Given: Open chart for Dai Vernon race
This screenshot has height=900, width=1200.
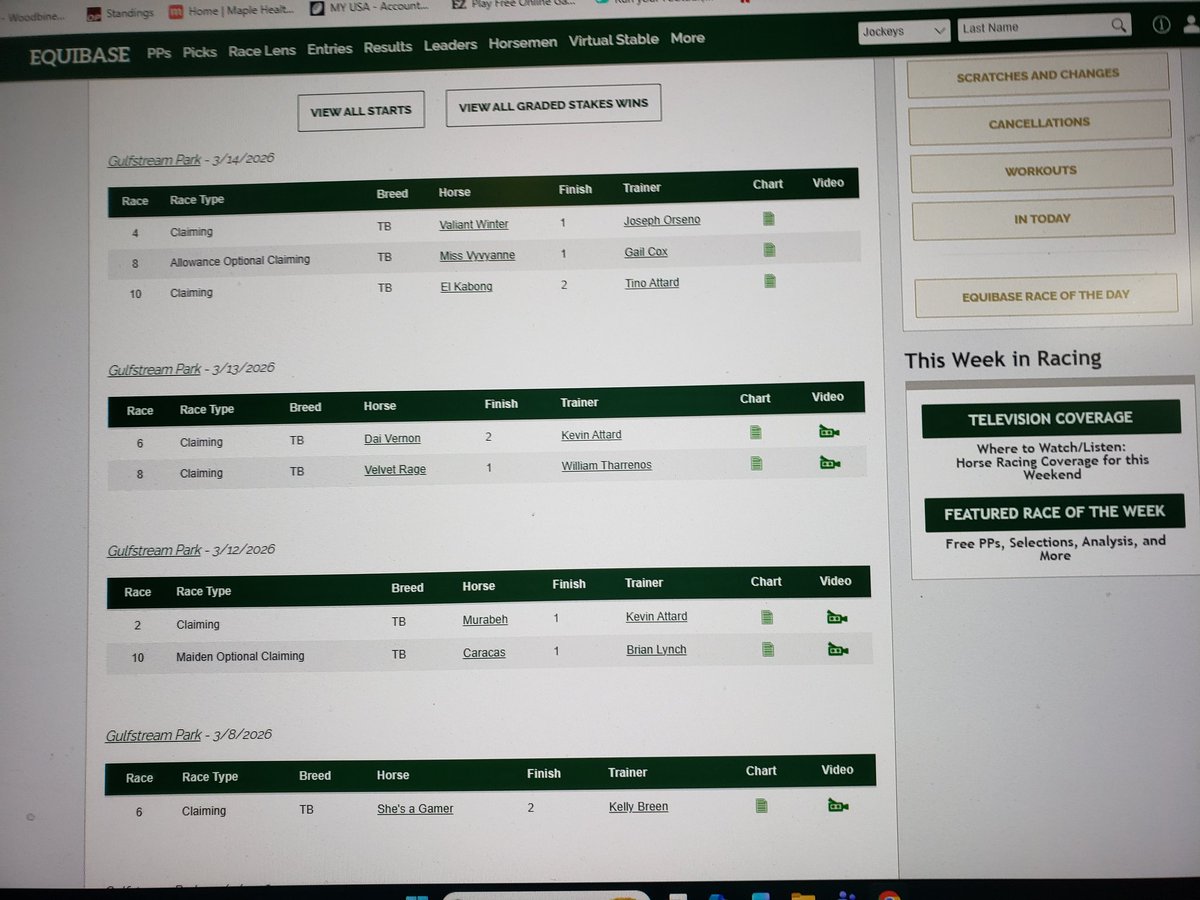Looking at the screenshot, I should click(756, 433).
